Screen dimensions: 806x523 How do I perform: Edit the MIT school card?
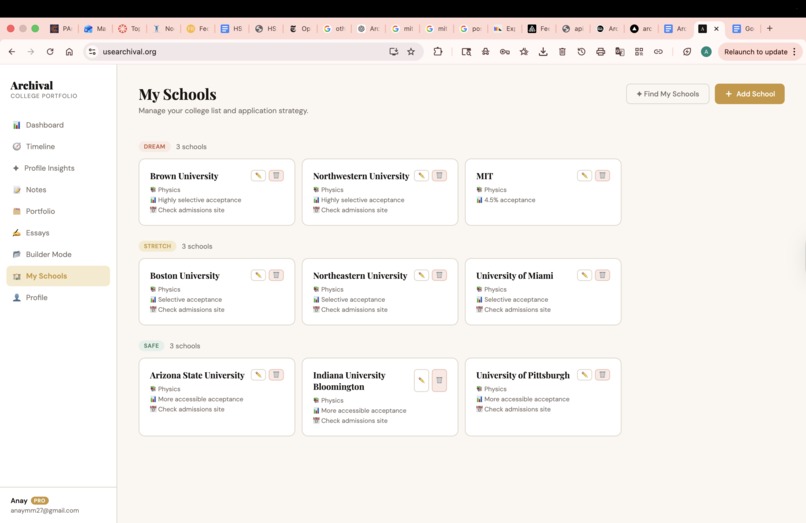tap(584, 176)
